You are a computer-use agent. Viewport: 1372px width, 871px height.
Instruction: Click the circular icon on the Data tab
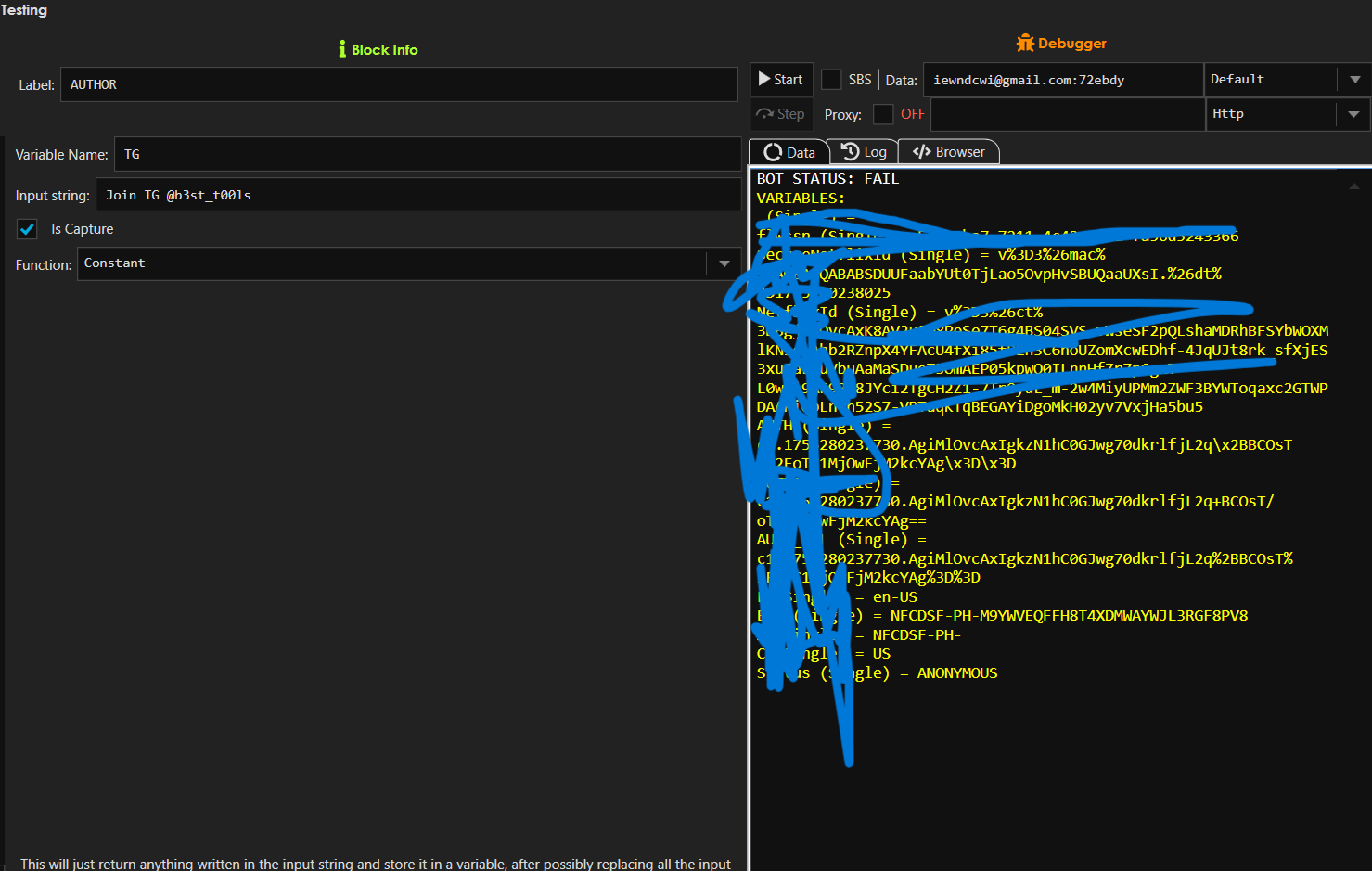[x=773, y=152]
